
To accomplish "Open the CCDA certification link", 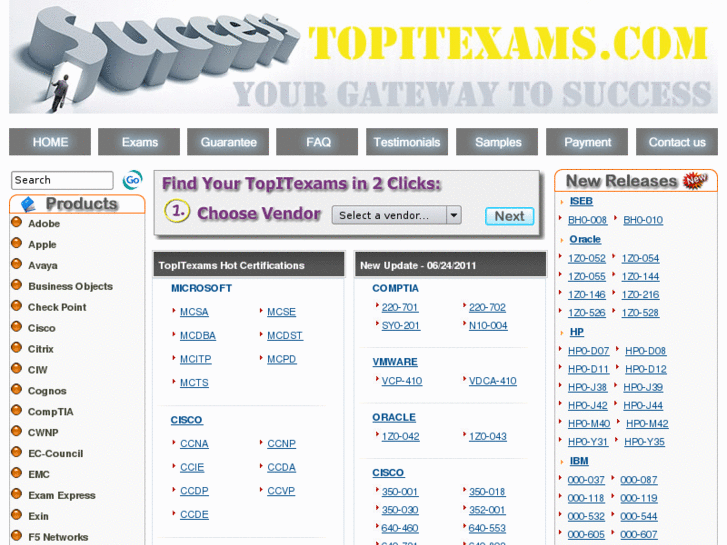I will [281, 467].
